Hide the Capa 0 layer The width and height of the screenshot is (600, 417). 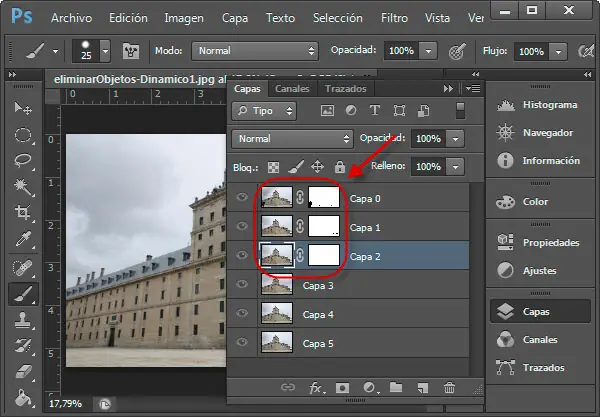coord(243,199)
